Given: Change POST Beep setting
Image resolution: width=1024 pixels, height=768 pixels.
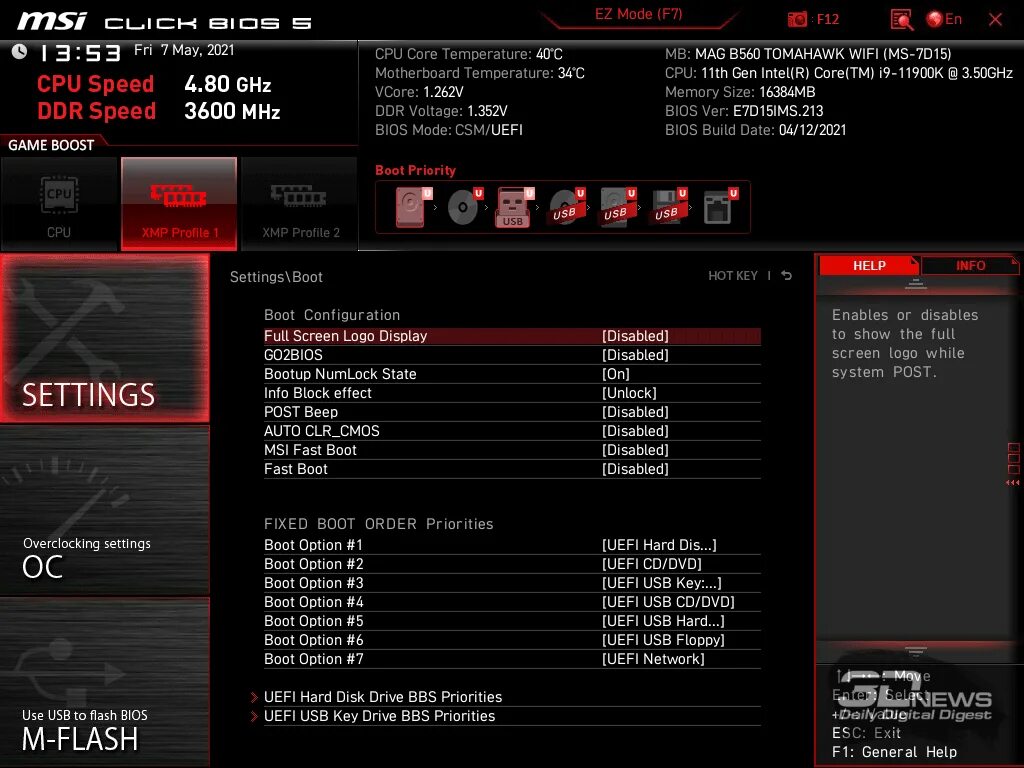Looking at the screenshot, I should point(512,411).
